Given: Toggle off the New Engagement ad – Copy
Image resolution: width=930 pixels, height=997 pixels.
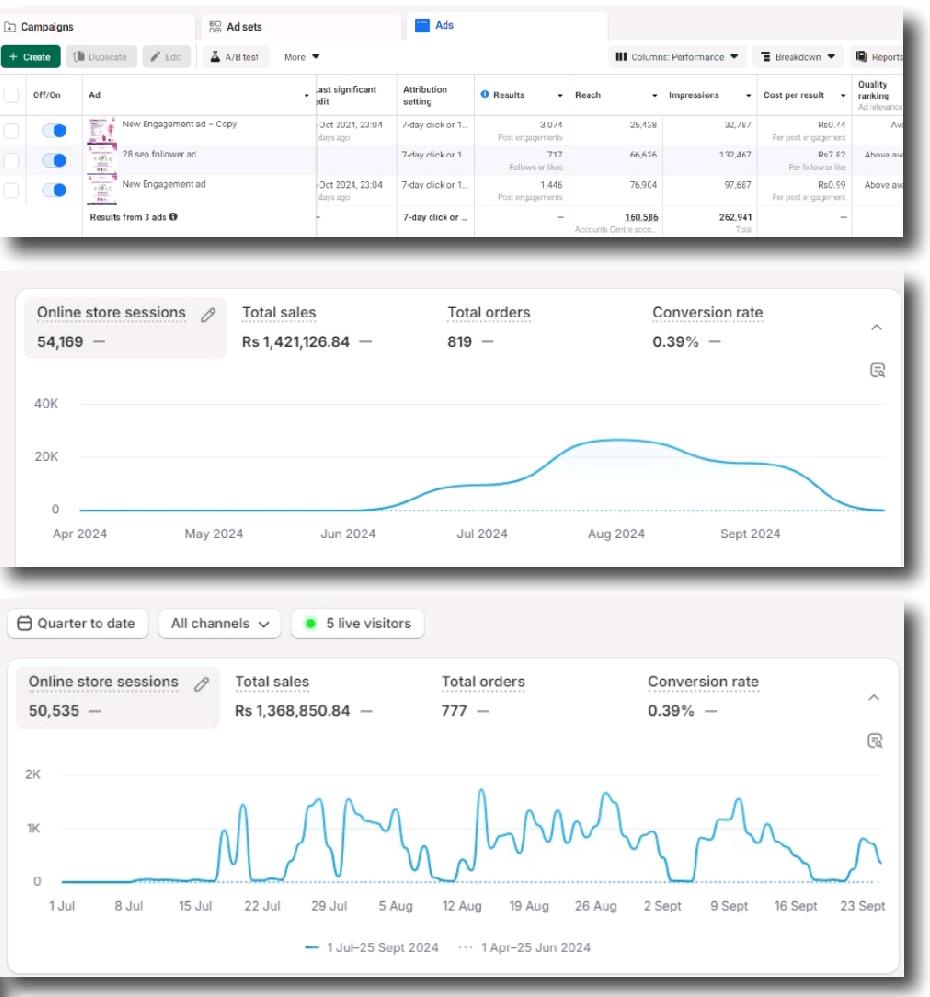Looking at the screenshot, I should (x=55, y=130).
